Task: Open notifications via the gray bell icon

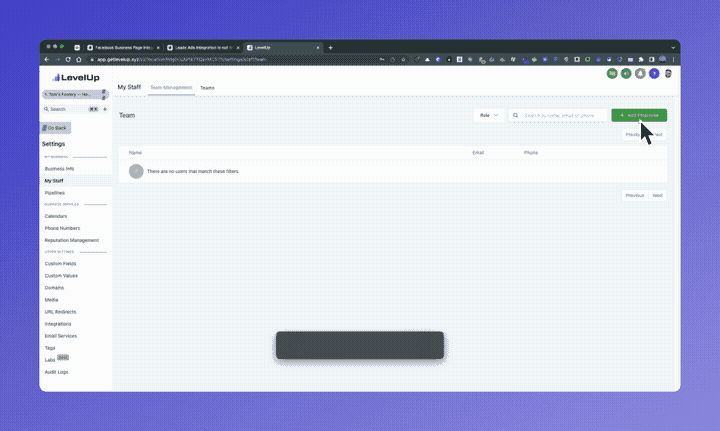Action: point(640,73)
